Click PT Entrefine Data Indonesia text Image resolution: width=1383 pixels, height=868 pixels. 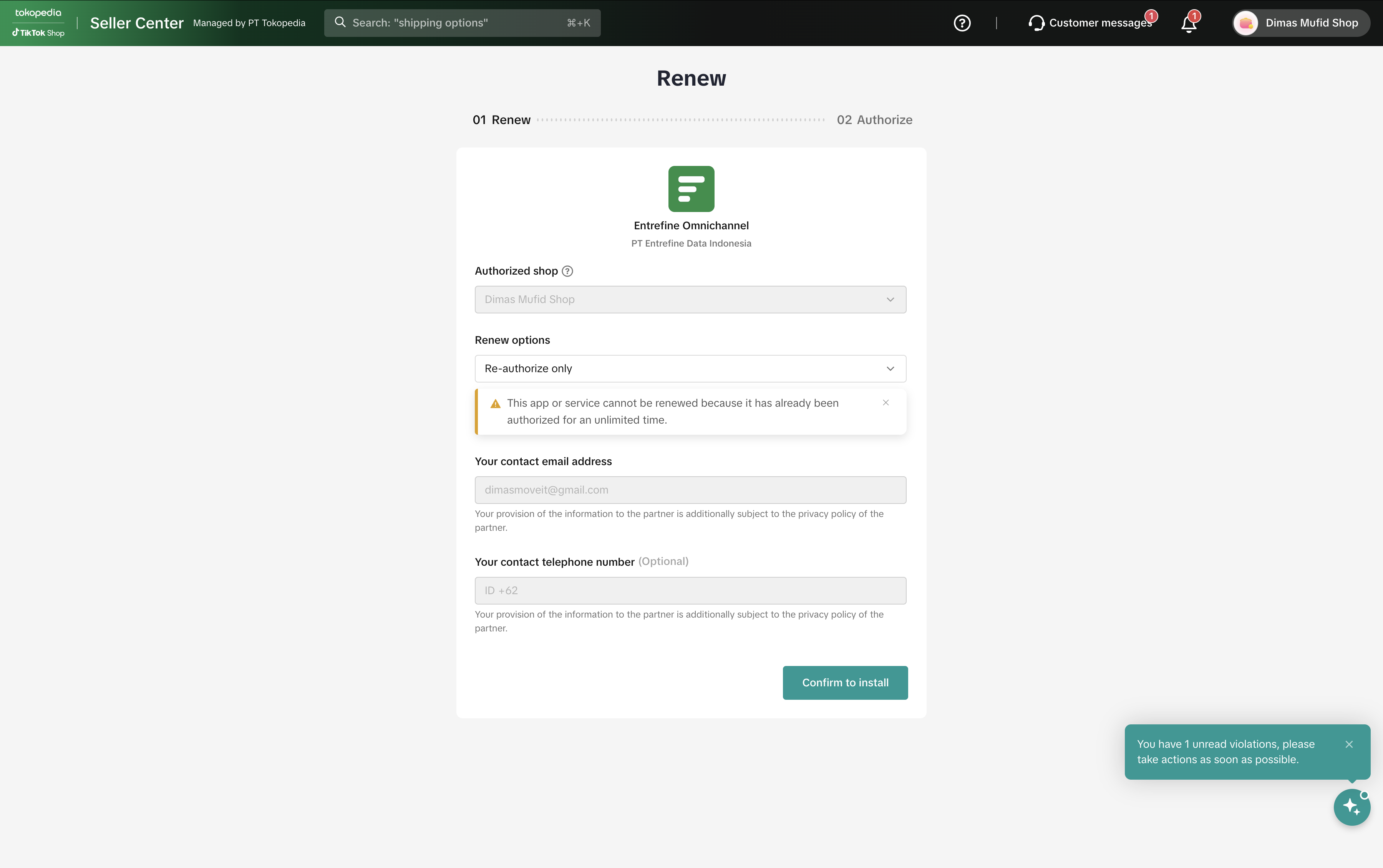tap(691, 244)
